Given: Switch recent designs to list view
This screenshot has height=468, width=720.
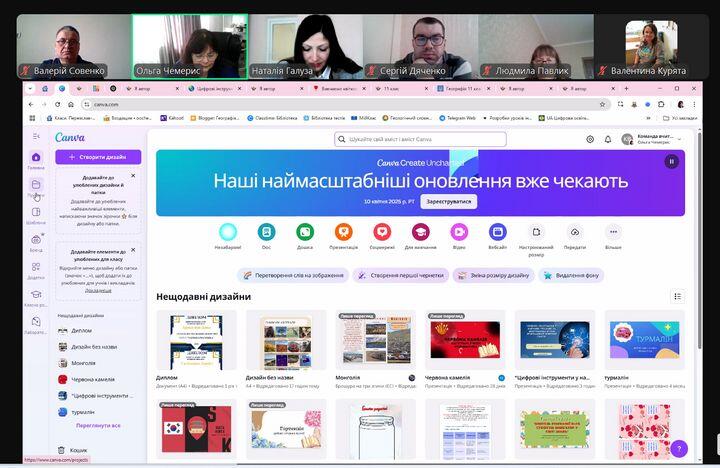Looking at the screenshot, I should pyautogui.click(x=677, y=297).
